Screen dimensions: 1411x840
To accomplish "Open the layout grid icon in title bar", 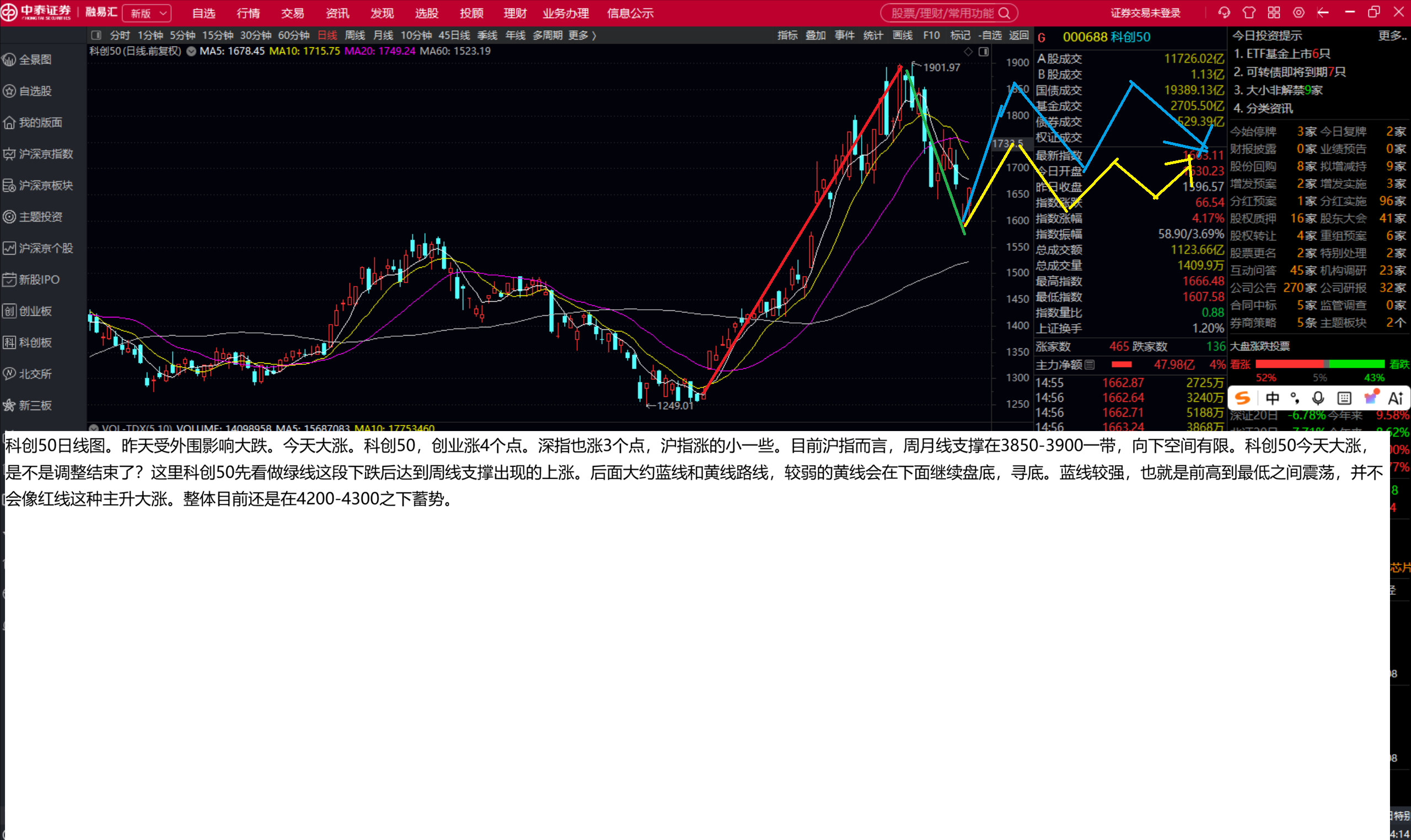I will coord(1274,13).
